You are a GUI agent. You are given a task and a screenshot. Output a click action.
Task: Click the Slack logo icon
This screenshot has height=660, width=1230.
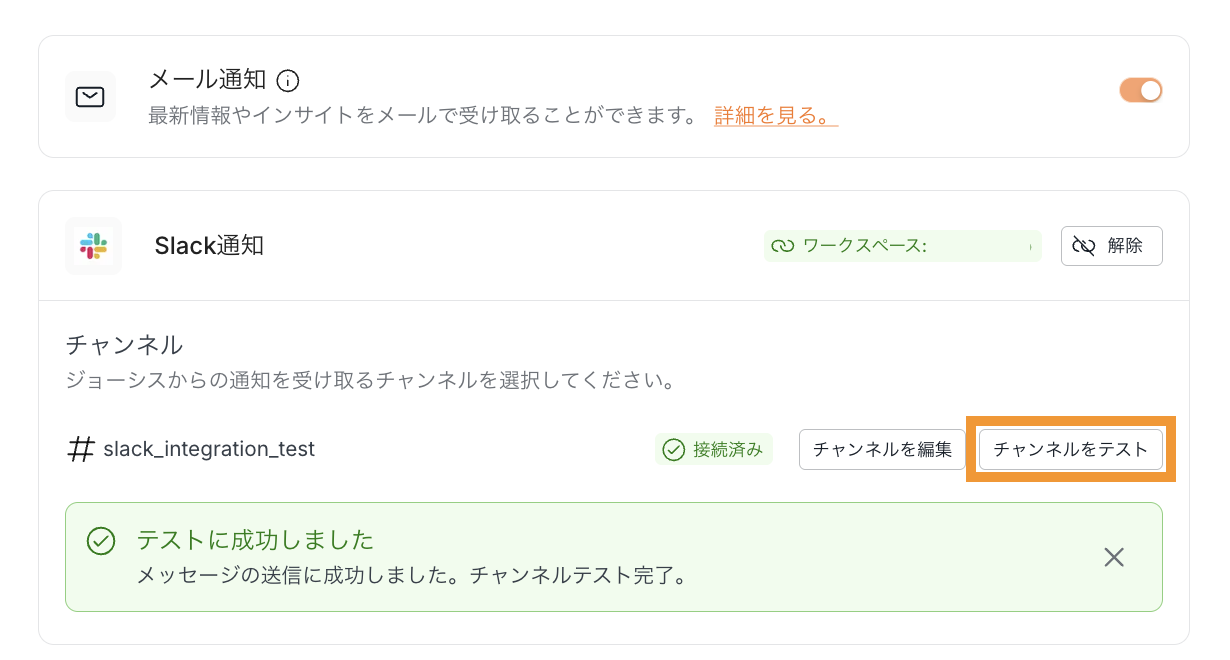coord(93,246)
